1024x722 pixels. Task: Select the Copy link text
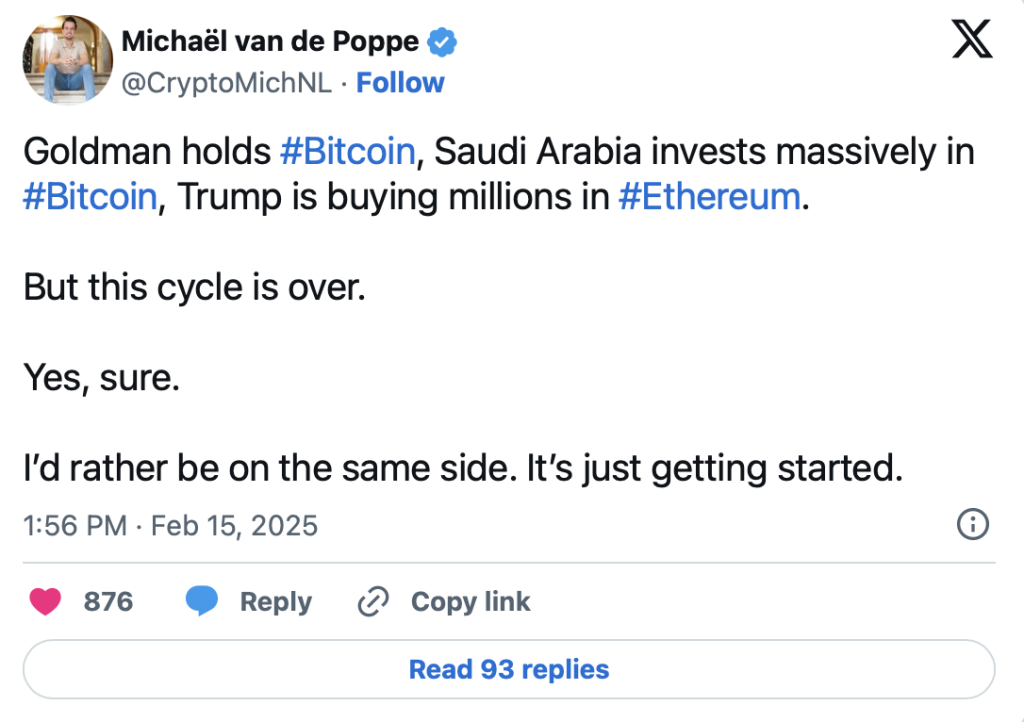point(470,601)
